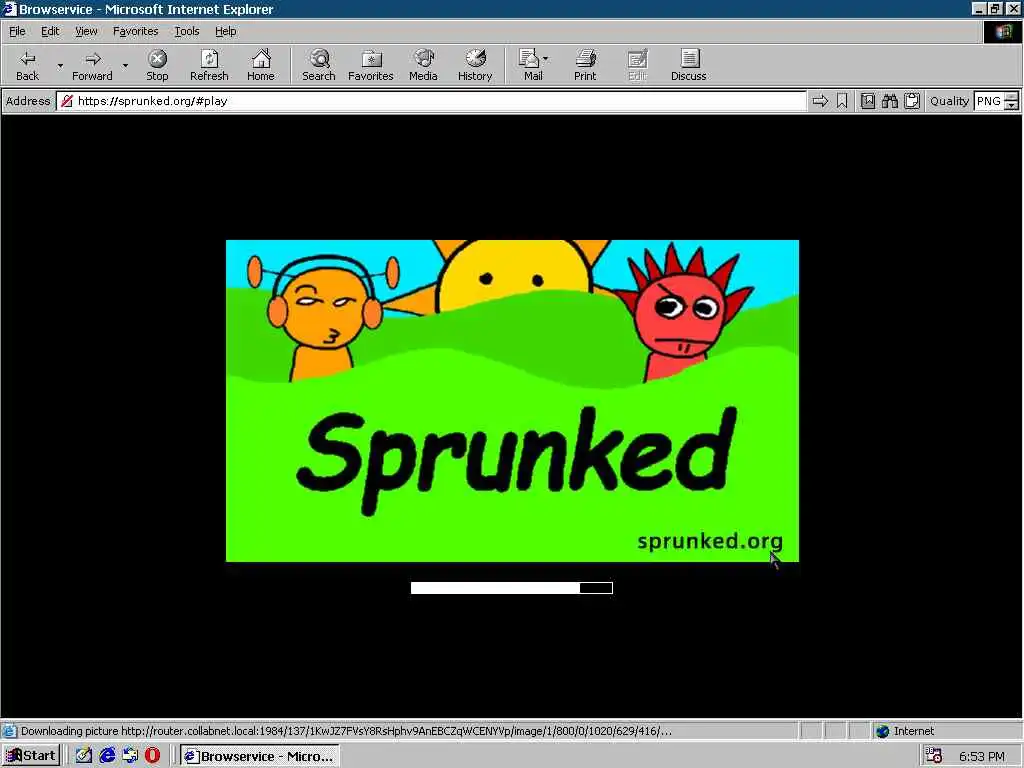Stop page loading with the Stop button
The height and width of the screenshot is (768, 1024).
[157, 65]
